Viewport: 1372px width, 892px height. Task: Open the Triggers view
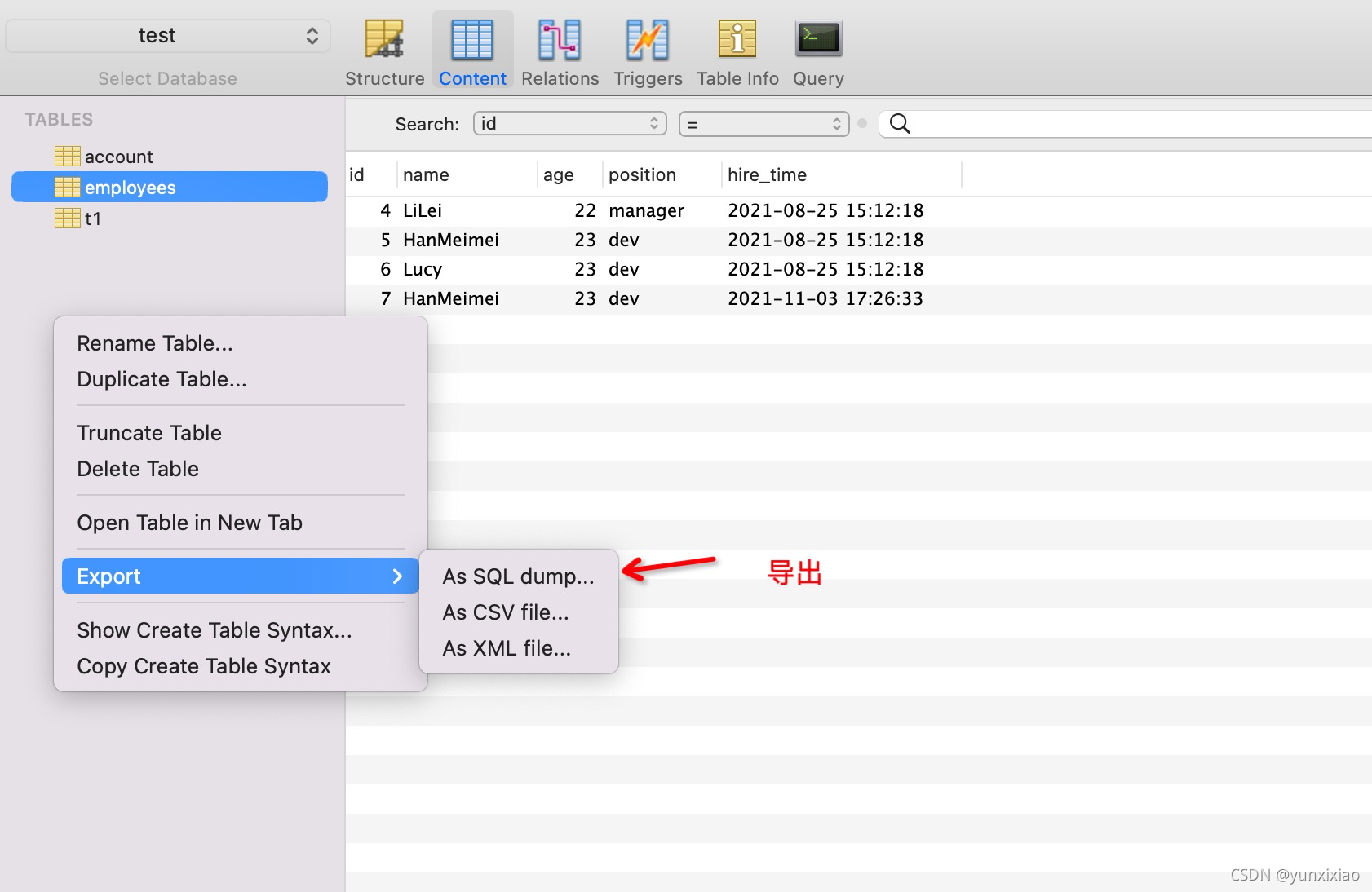[647, 49]
